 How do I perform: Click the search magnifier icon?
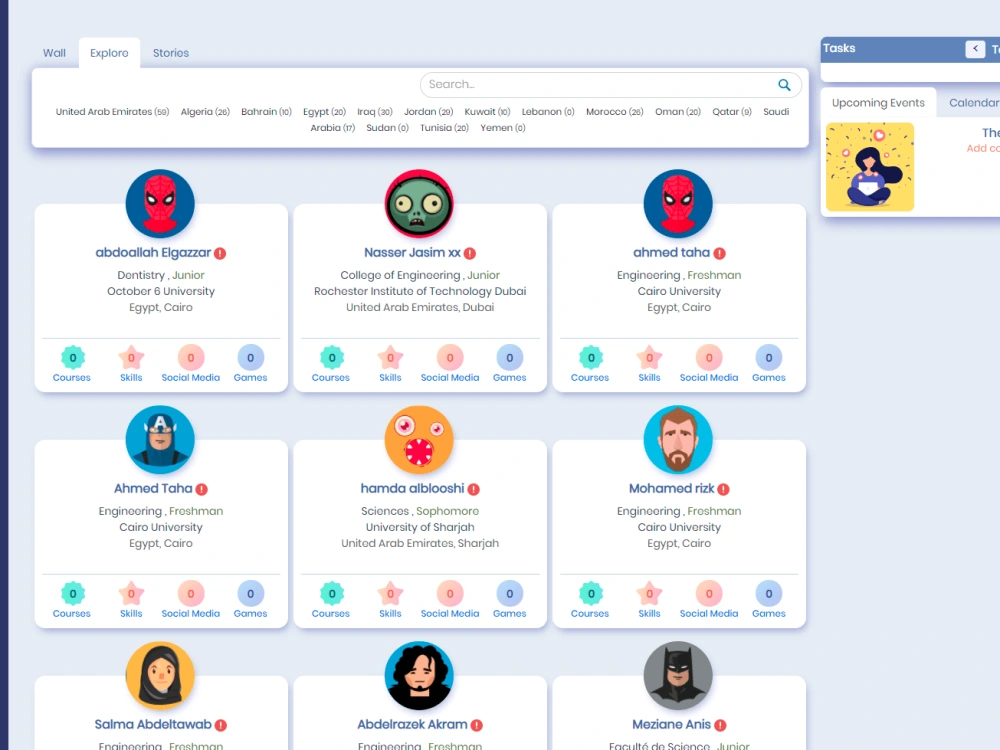click(x=784, y=85)
